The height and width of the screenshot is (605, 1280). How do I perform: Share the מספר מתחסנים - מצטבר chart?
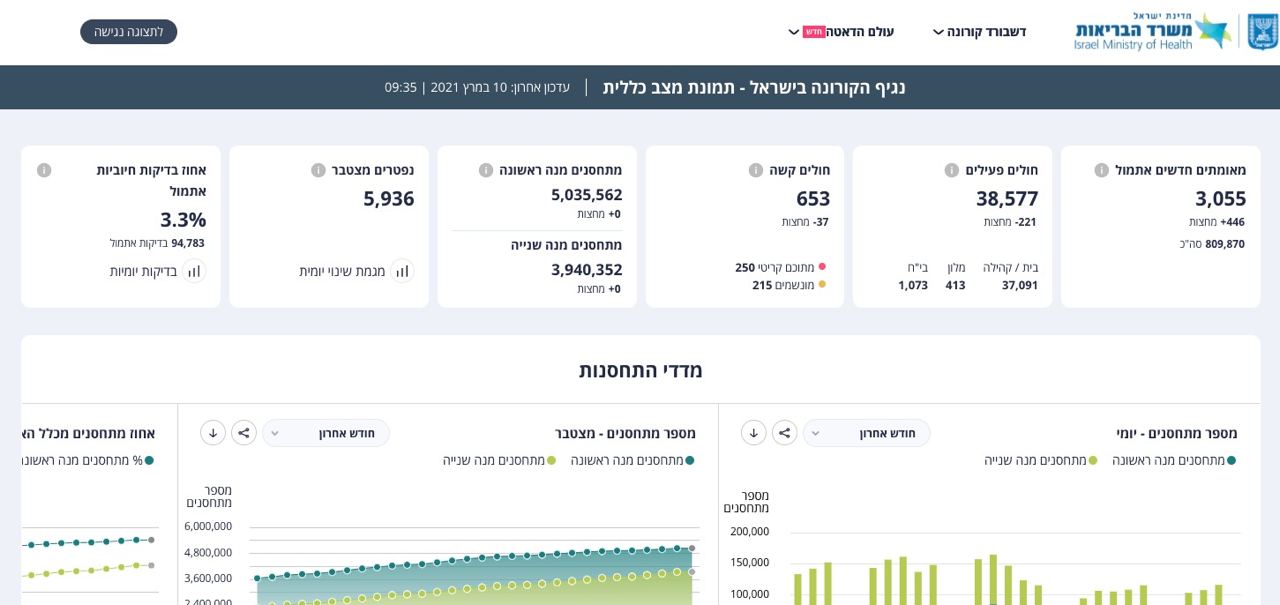coord(244,433)
